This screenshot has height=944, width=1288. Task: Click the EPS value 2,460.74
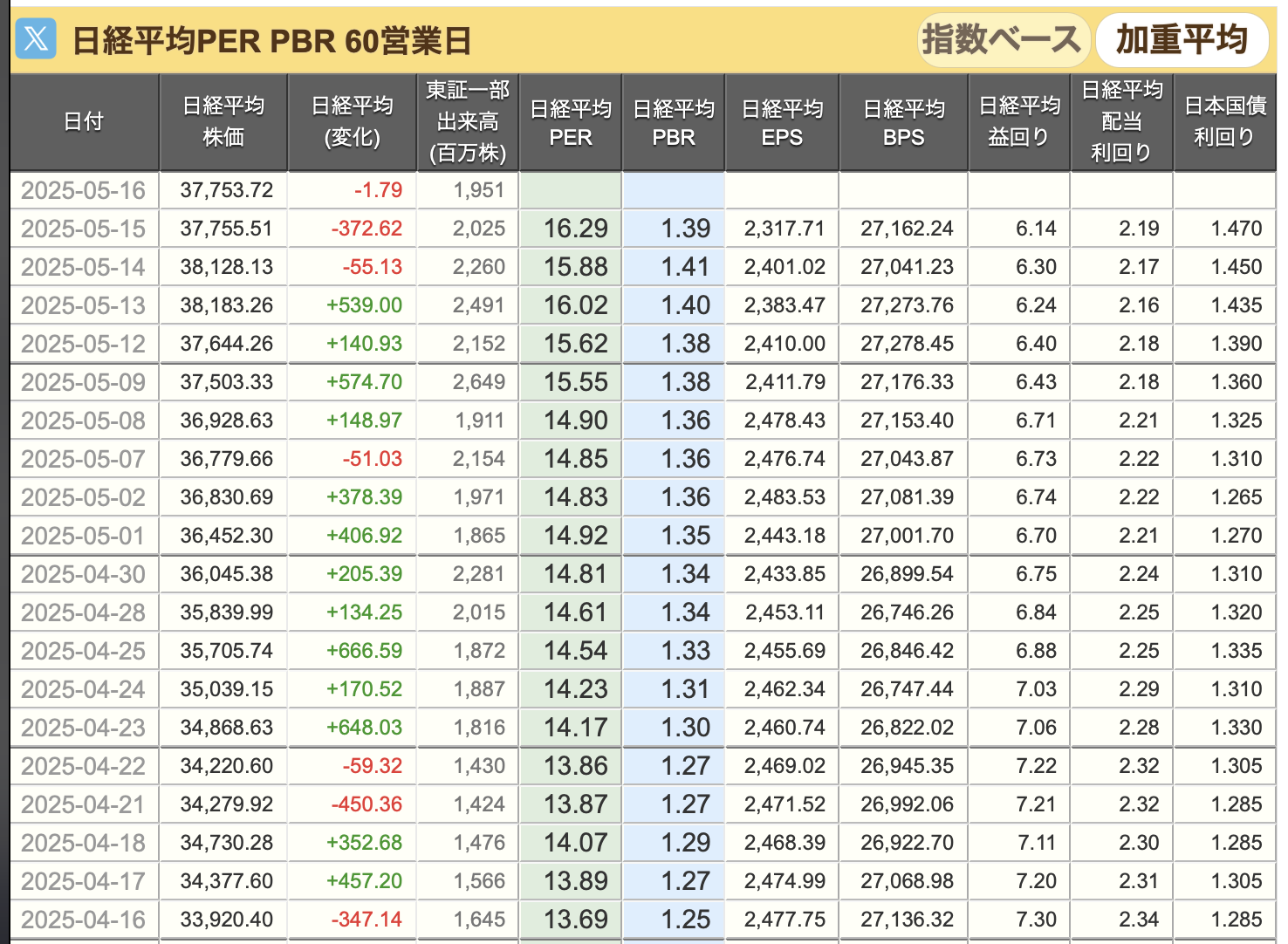tap(784, 728)
